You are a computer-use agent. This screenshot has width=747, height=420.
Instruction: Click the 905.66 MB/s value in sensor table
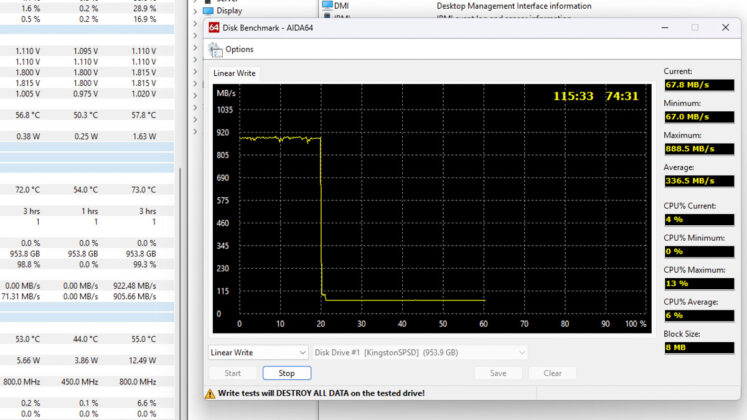point(134,296)
